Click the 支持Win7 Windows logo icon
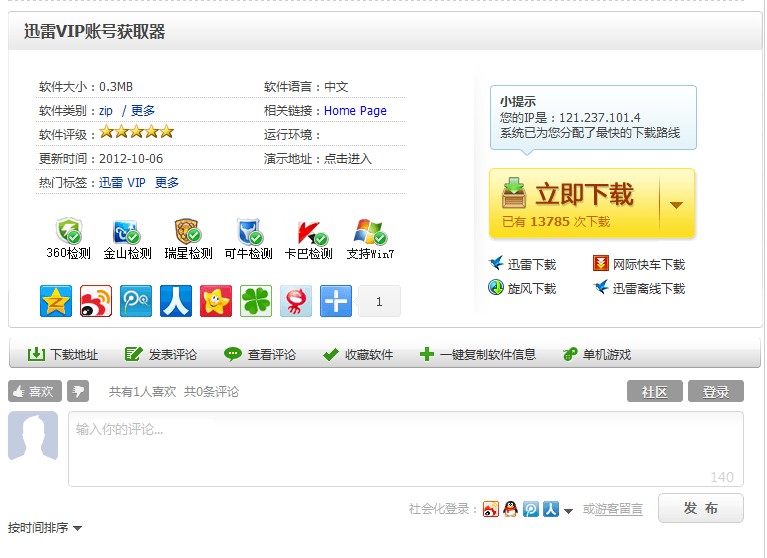The image size is (767, 558). coord(370,232)
